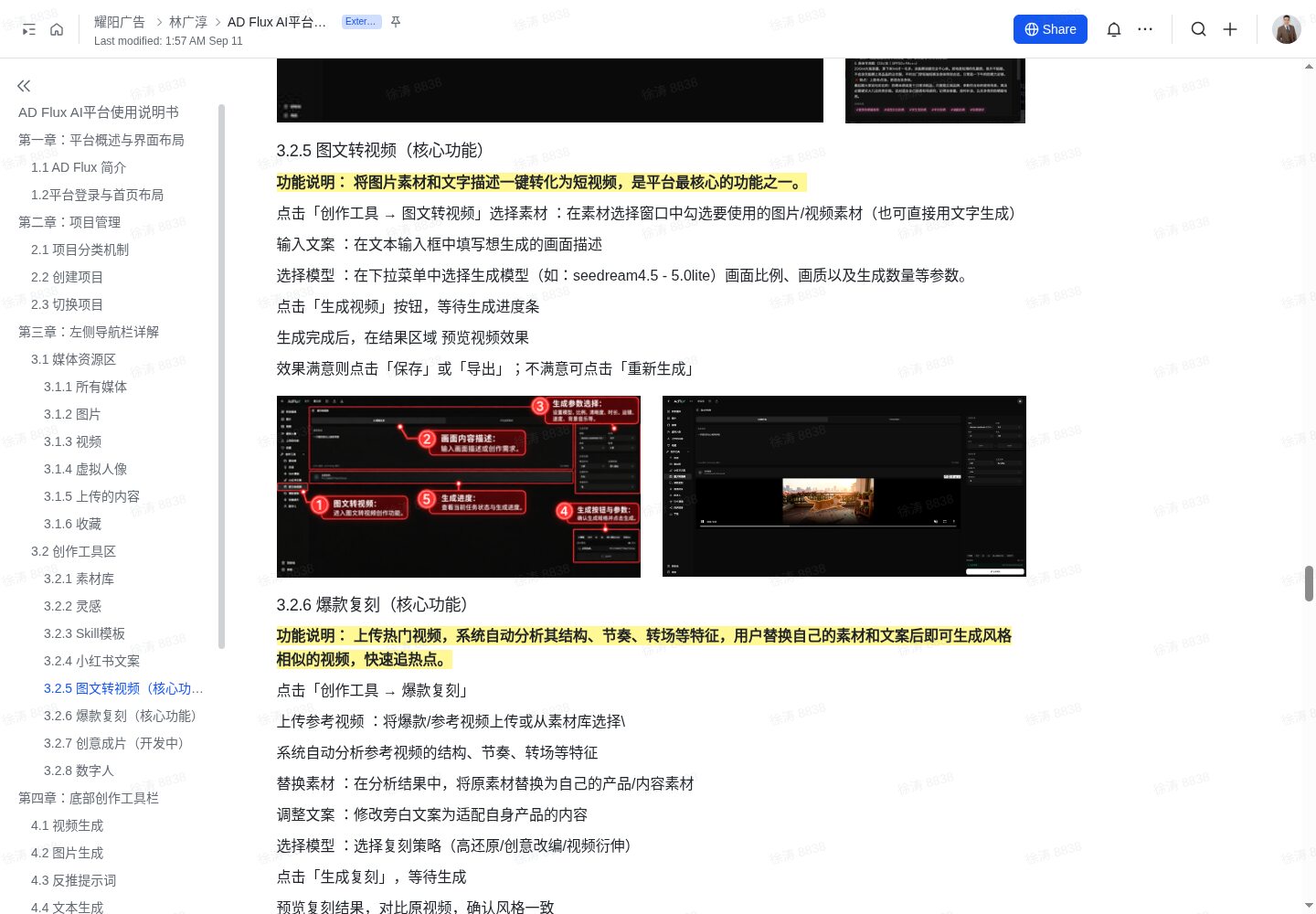The image size is (1316, 914).
Task: Jump to 第四章：底部创作工具栏
Action: 89,798
